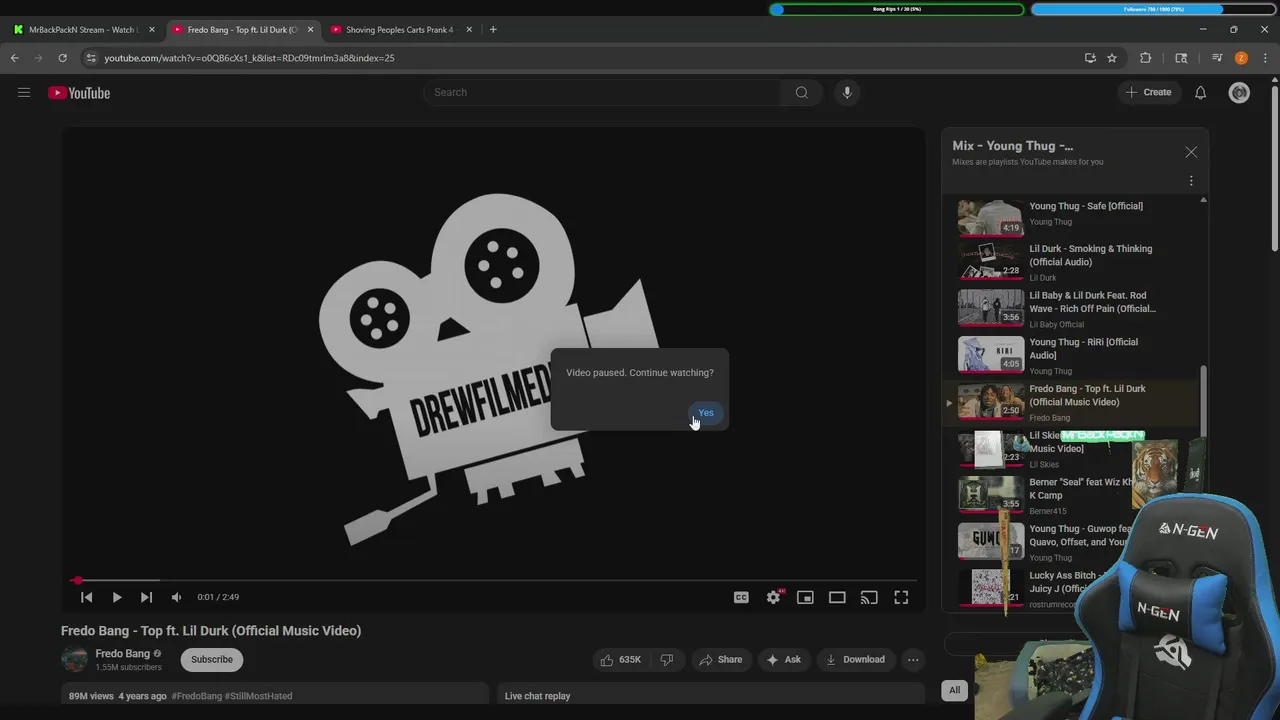Click Yes to continue watching
Viewport: 1280px width, 720px height.
click(x=706, y=413)
